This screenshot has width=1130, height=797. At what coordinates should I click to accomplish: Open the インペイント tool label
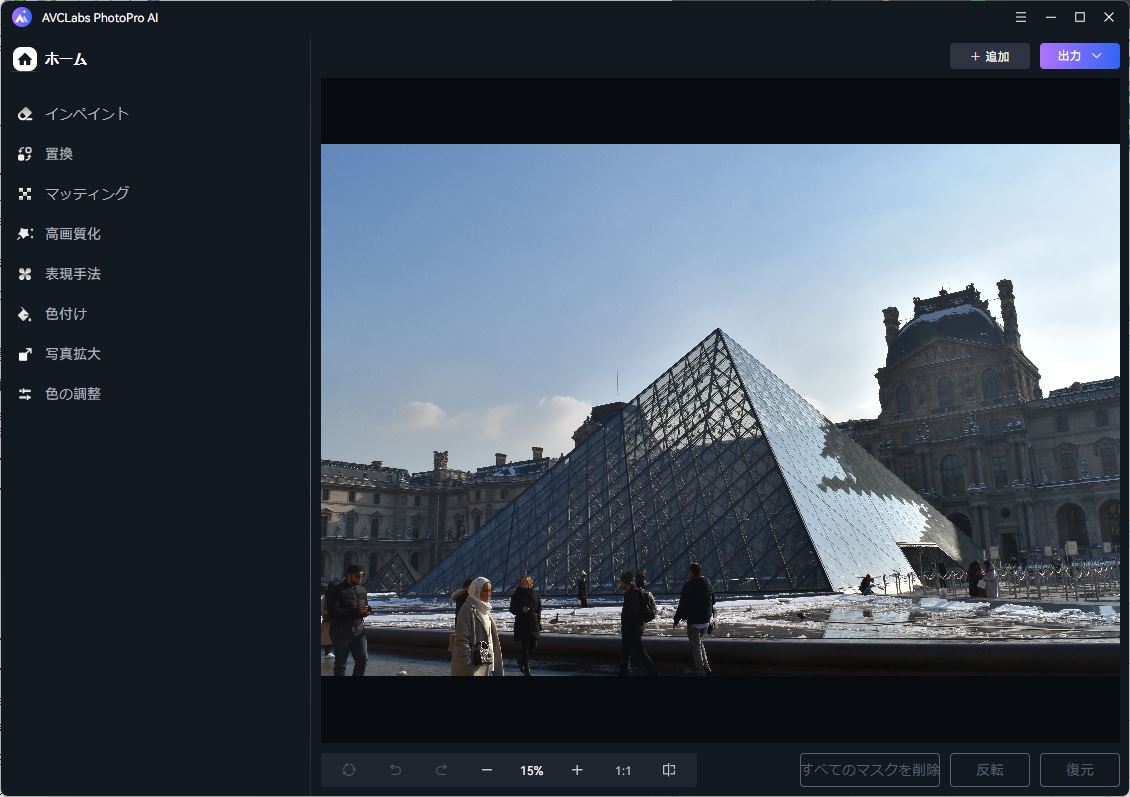point(86,114)
